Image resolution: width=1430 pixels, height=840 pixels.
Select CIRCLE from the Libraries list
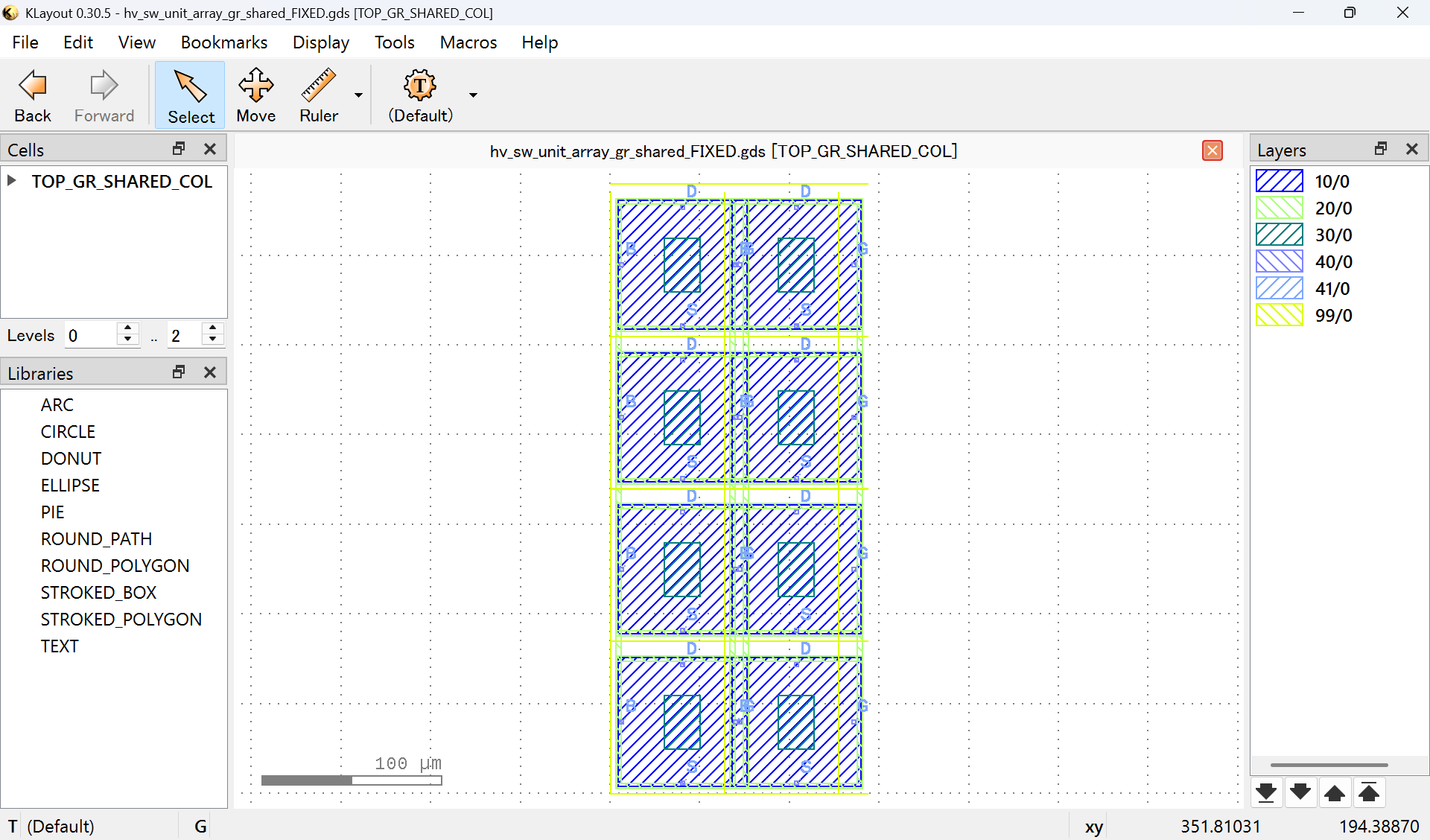click(x=68, y=431)
